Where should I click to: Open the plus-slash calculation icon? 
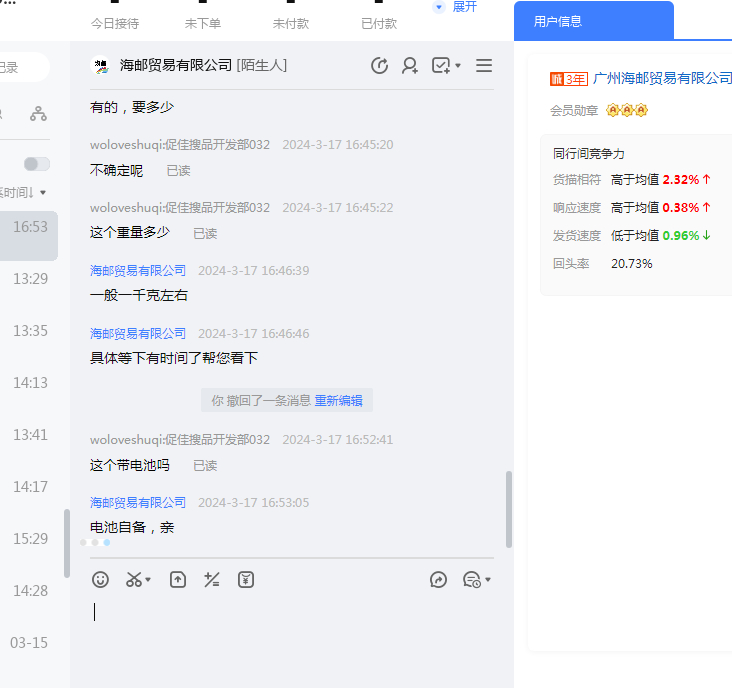click(211, 579)
